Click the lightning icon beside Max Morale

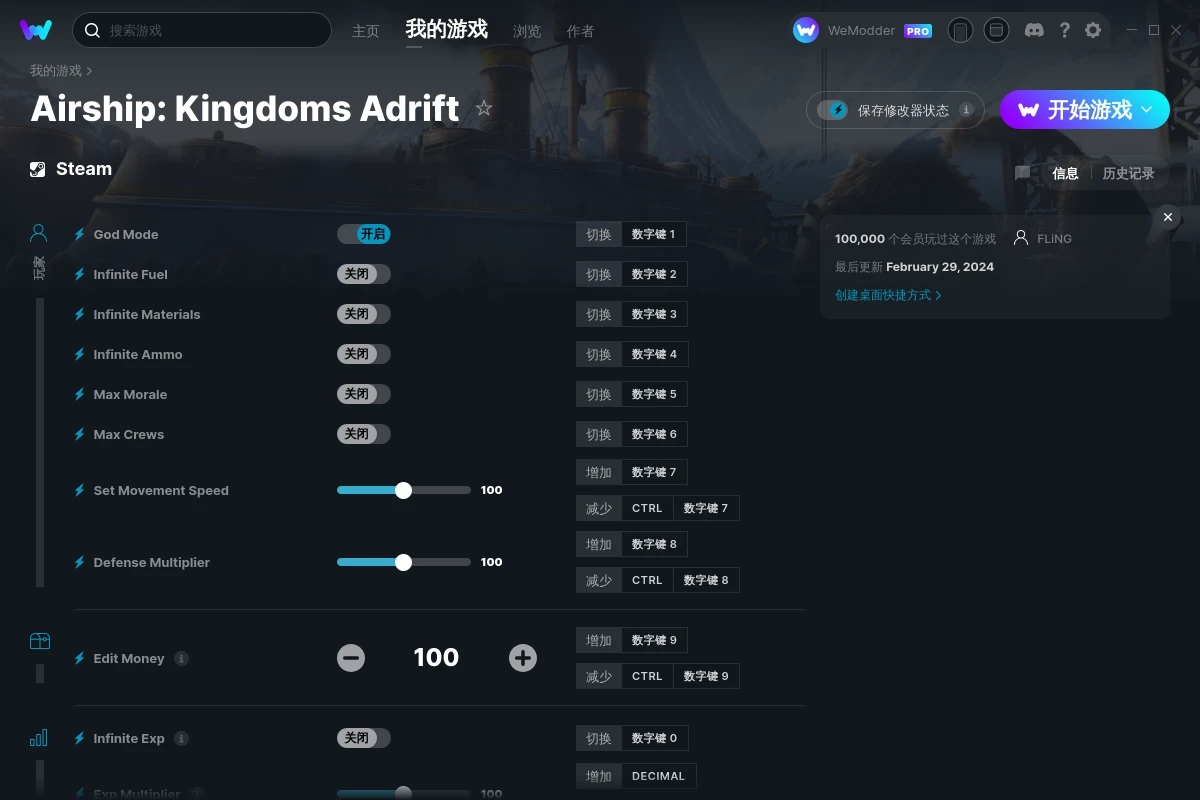point(80,394)
